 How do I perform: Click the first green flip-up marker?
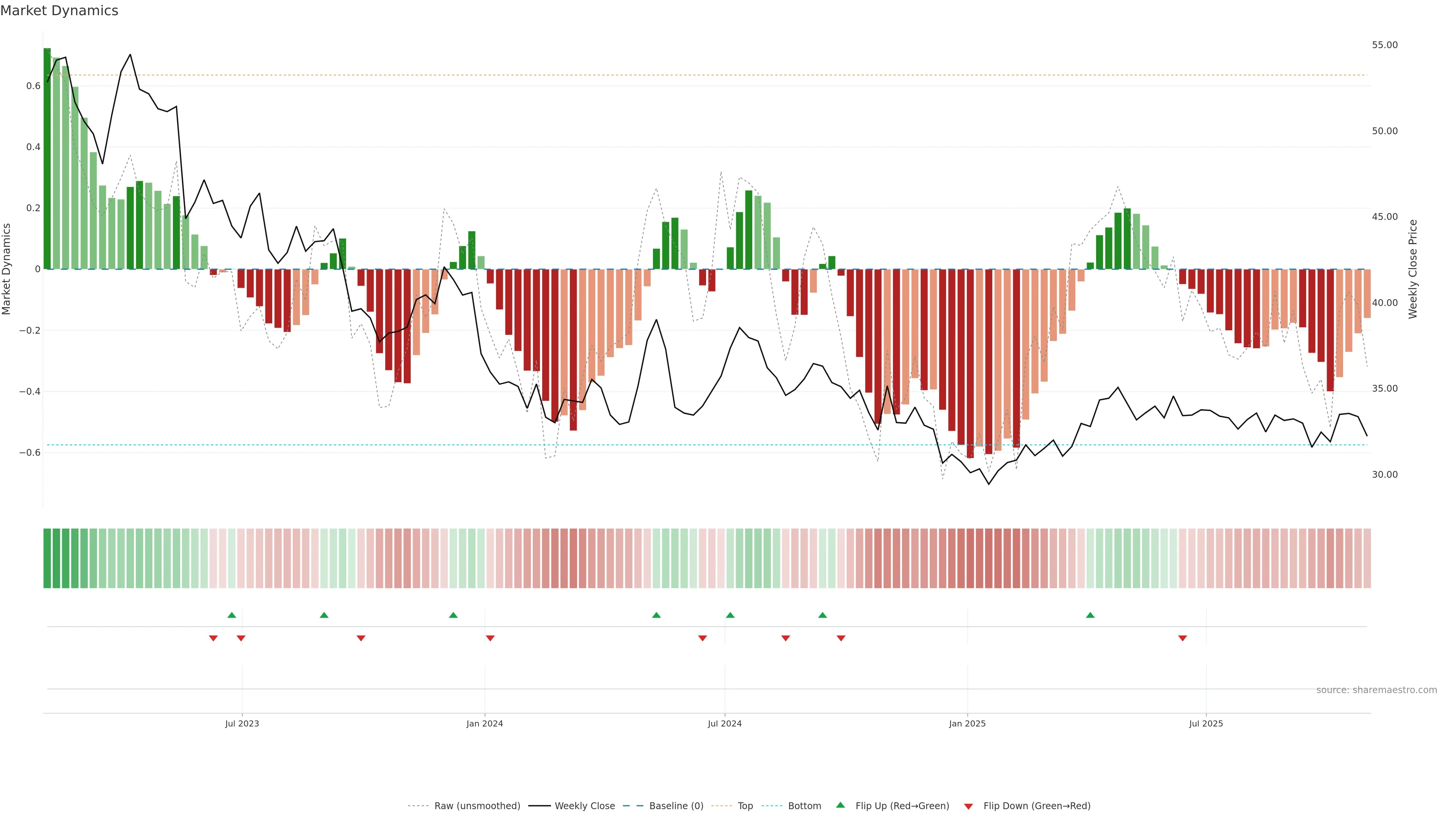pyautogui.click(x=232, y=615)
